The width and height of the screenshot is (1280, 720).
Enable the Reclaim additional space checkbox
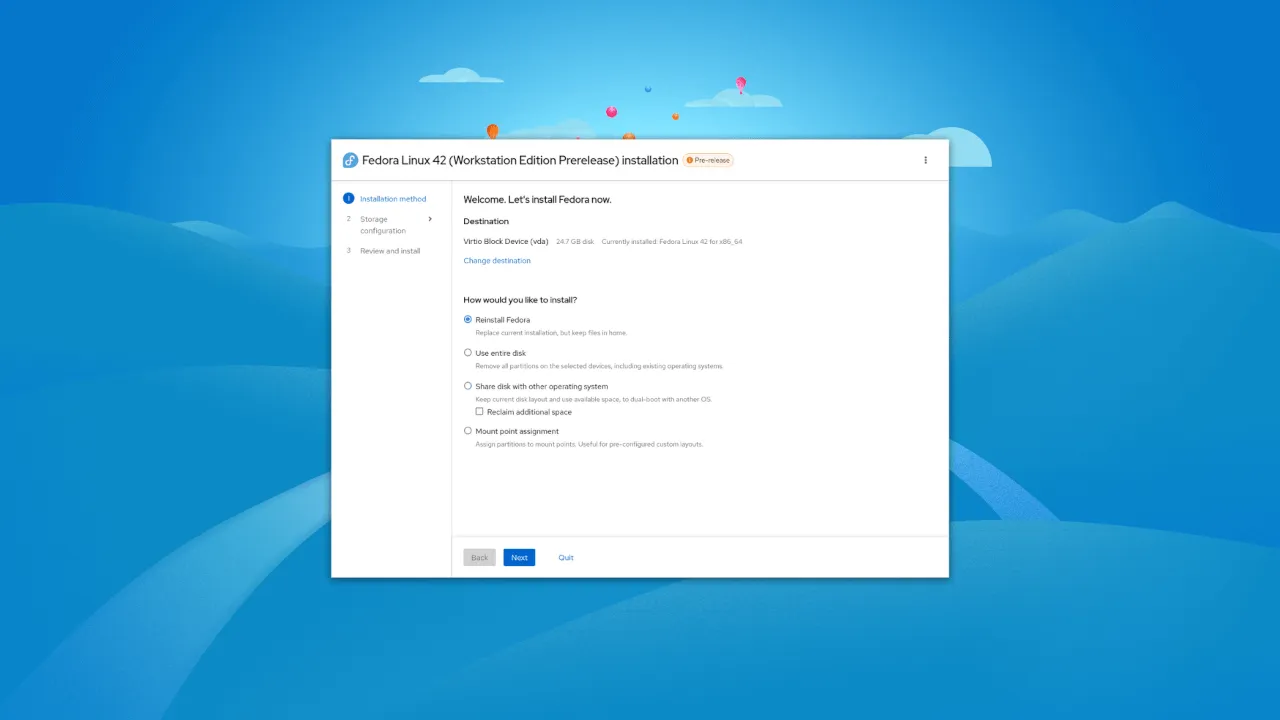point(479,412)
